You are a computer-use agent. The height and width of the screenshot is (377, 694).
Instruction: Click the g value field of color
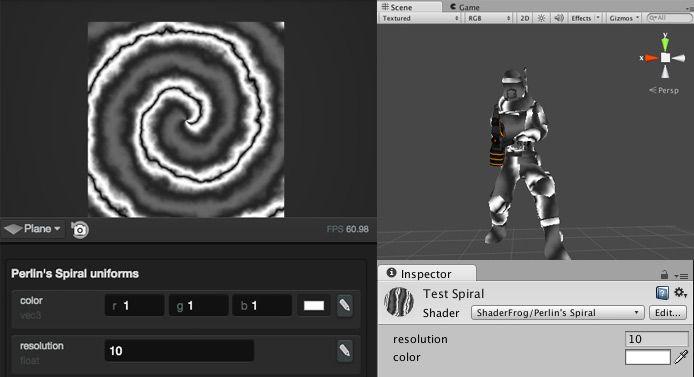pos(198,305)
